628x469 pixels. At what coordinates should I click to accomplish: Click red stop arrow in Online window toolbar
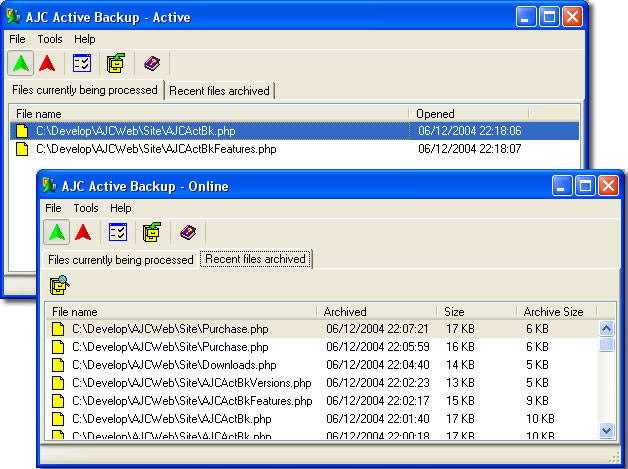coord(83,232)
